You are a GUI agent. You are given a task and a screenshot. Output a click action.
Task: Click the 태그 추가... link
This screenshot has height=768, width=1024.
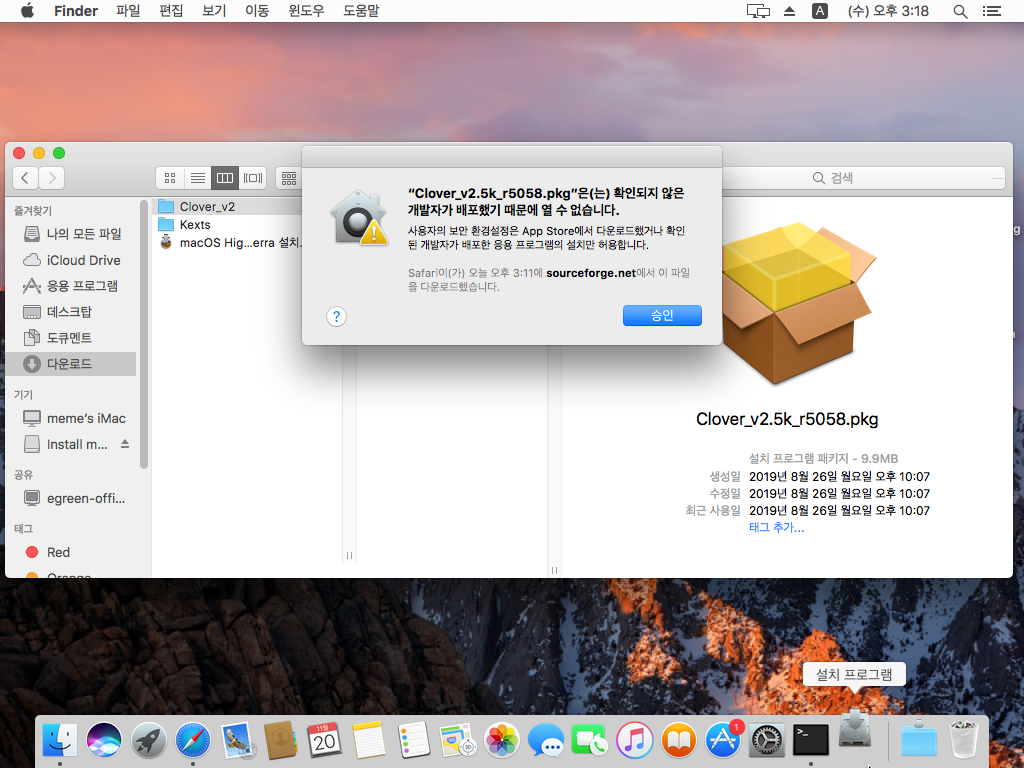tap(776, 528)
